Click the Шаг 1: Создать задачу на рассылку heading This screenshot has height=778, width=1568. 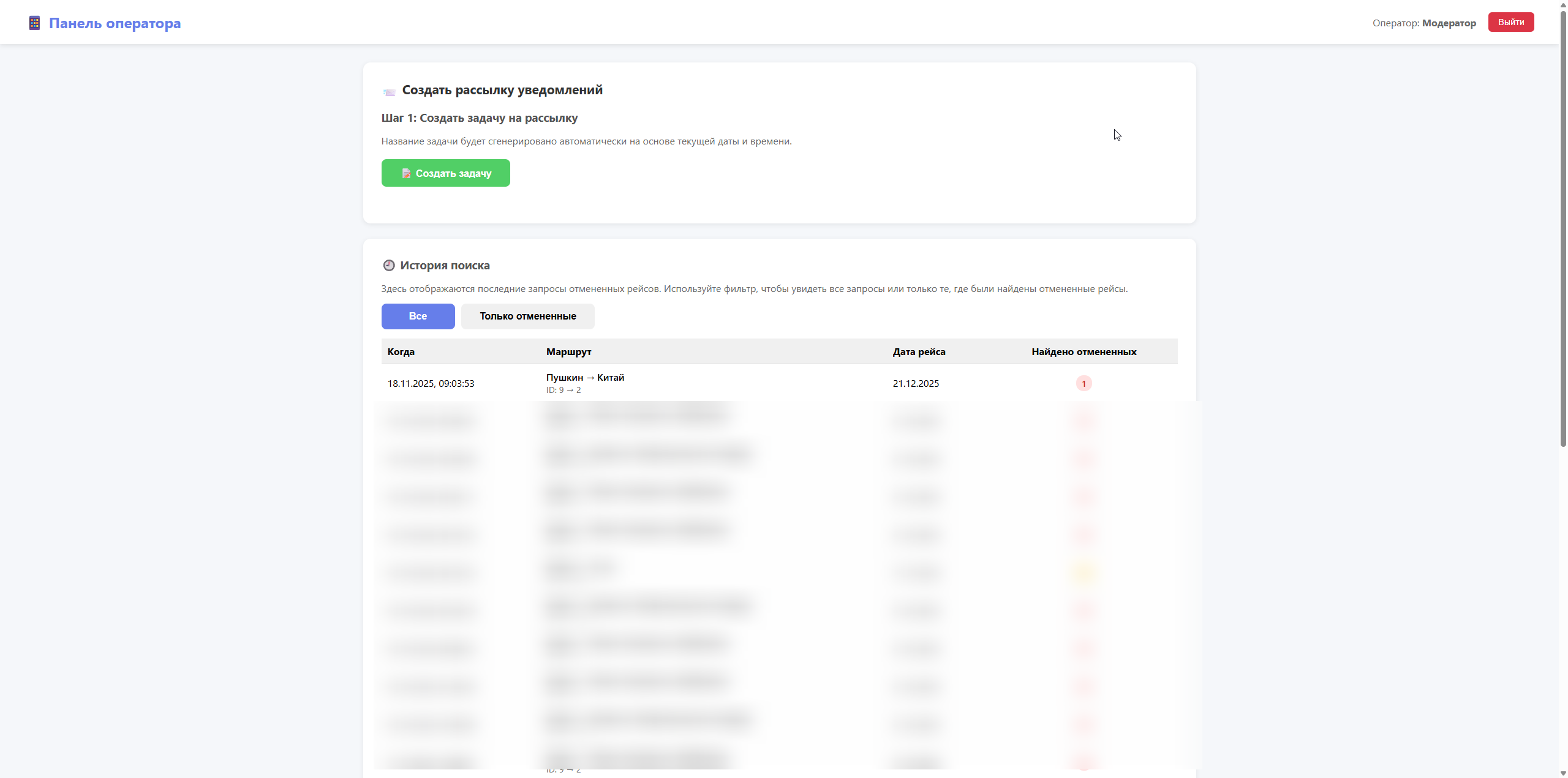480,118
